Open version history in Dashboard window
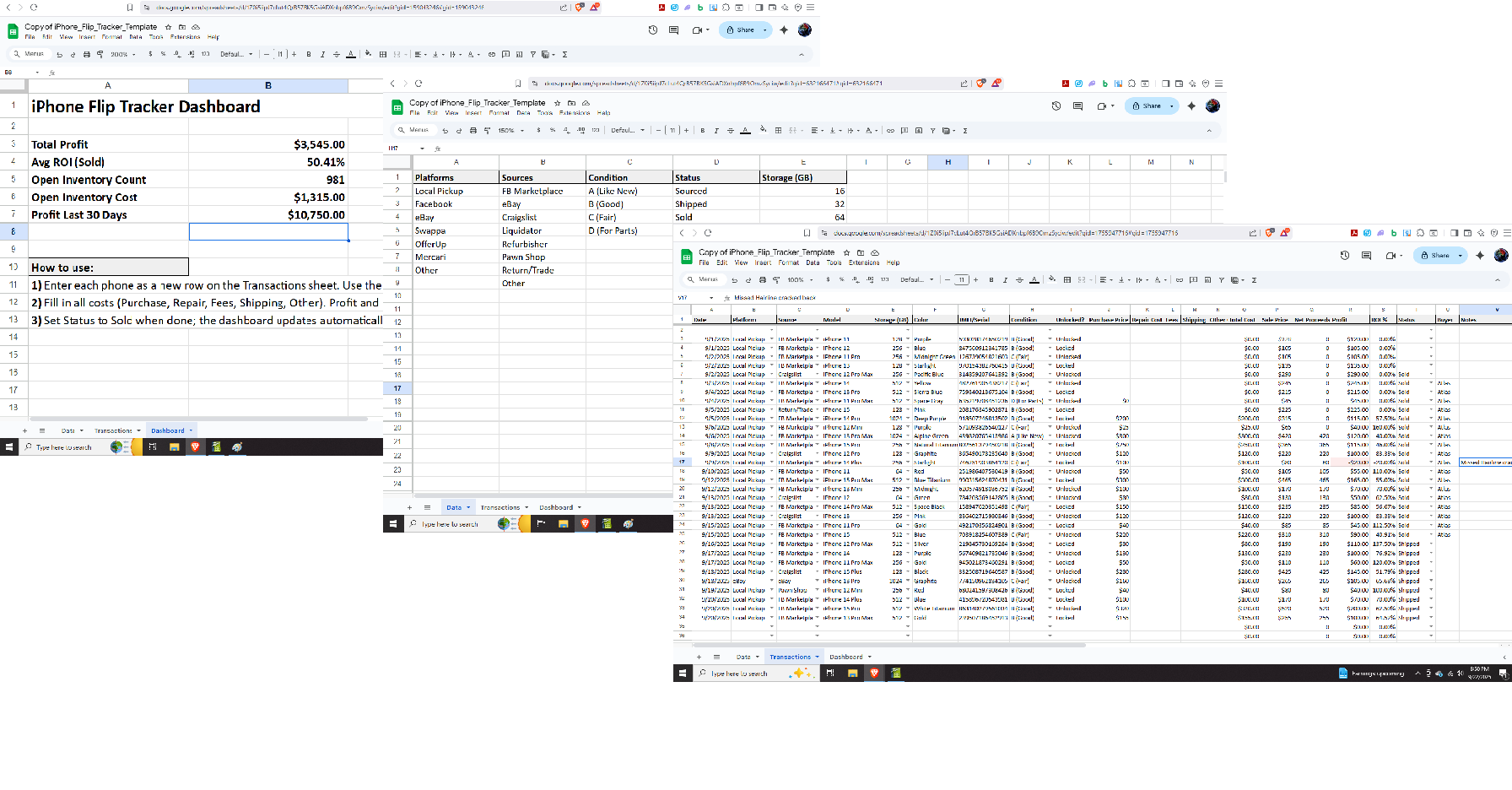Screen dimensions: 1512x790 653,30
